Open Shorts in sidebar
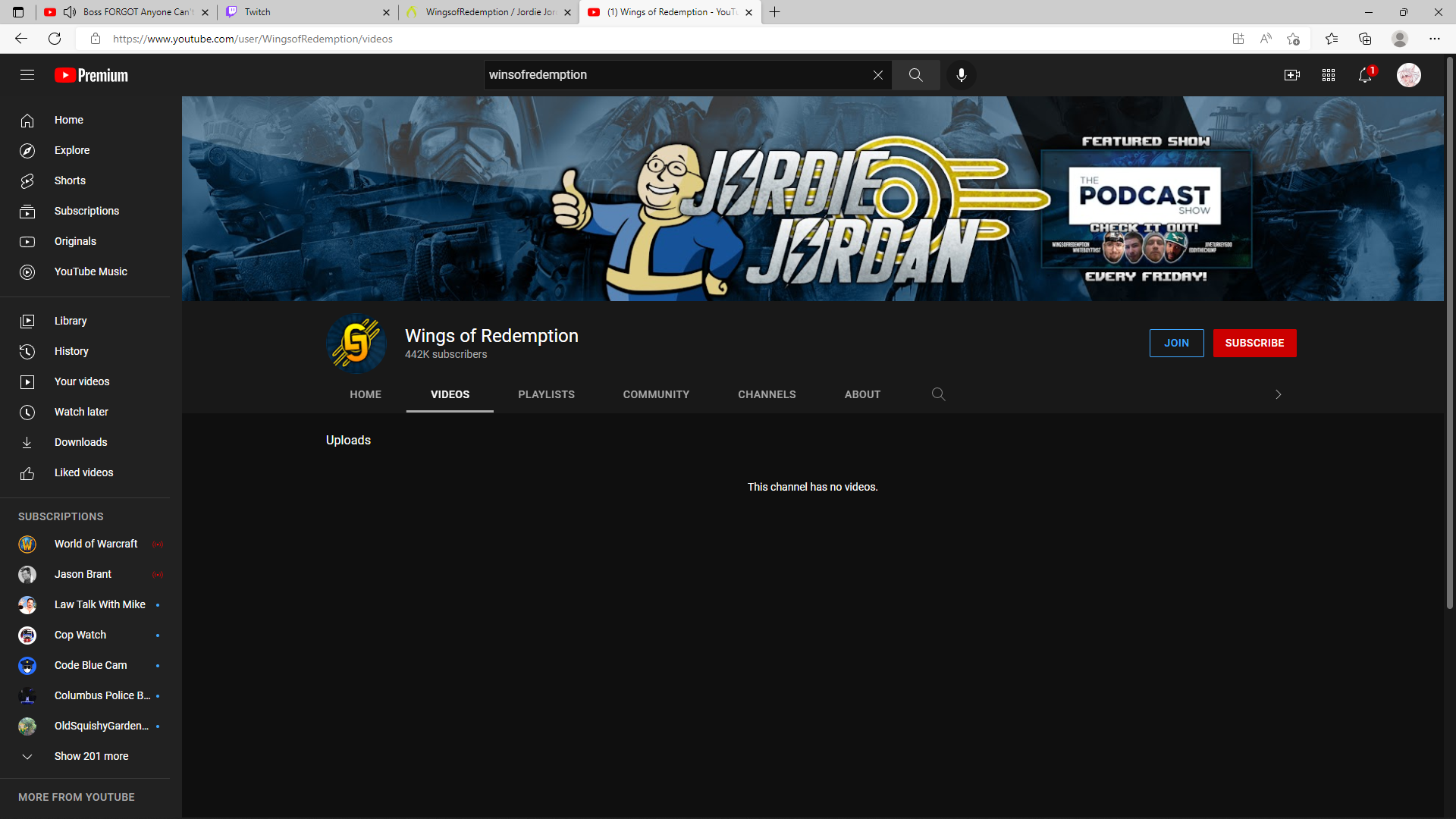The image size is (1456, 819). 85,180
